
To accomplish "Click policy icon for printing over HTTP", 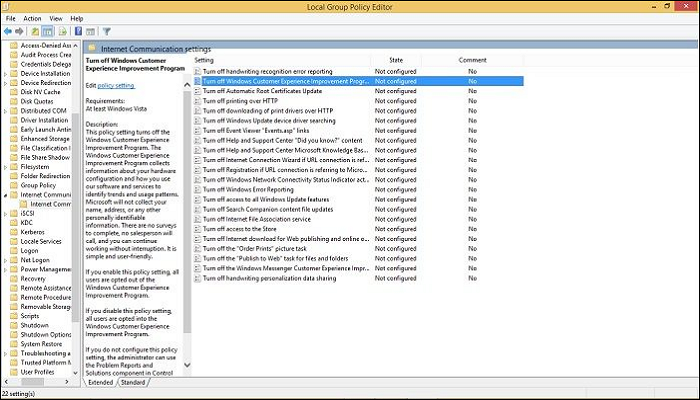I will 198,101.
